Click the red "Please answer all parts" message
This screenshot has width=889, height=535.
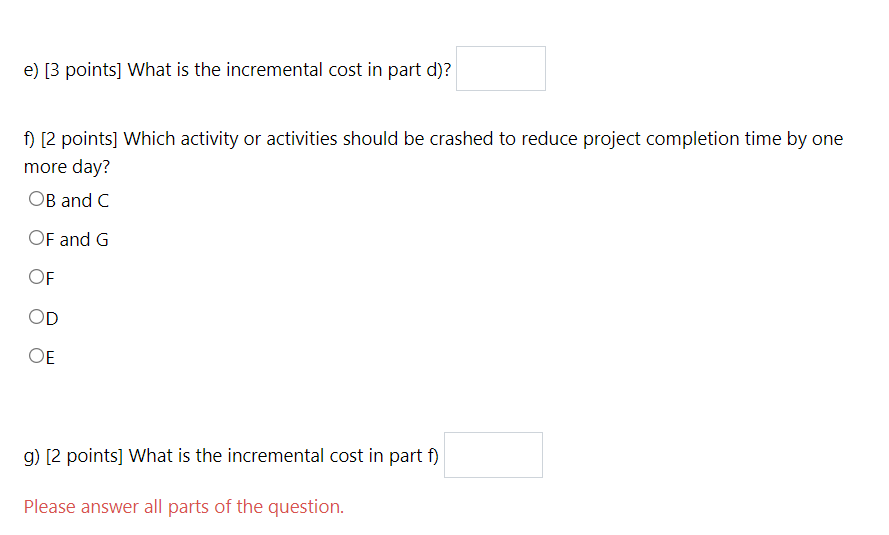click(184, 507)
